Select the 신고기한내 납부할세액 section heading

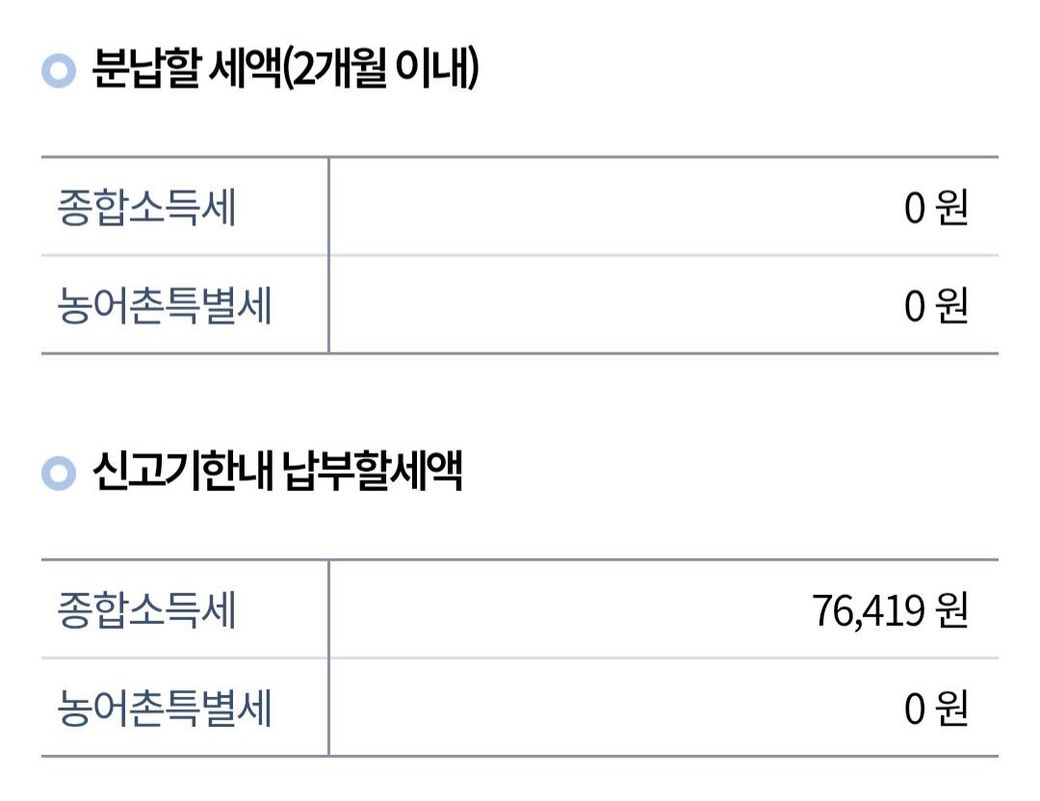click(277, 471)
